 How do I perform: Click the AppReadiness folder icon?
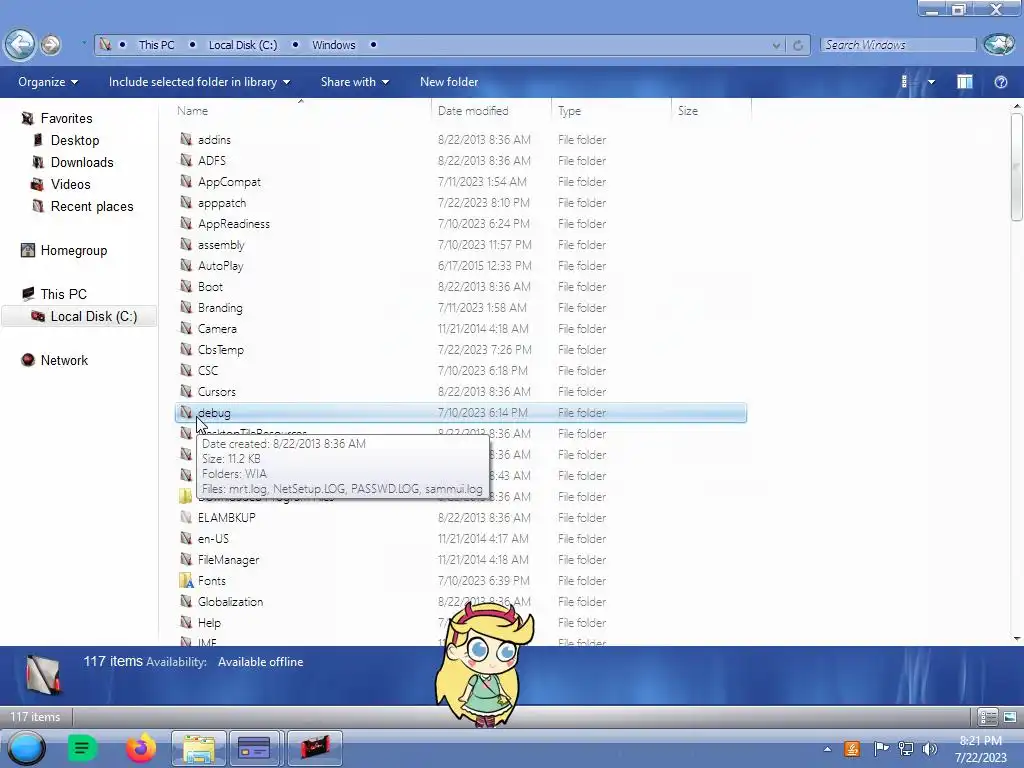pos(186,223)
